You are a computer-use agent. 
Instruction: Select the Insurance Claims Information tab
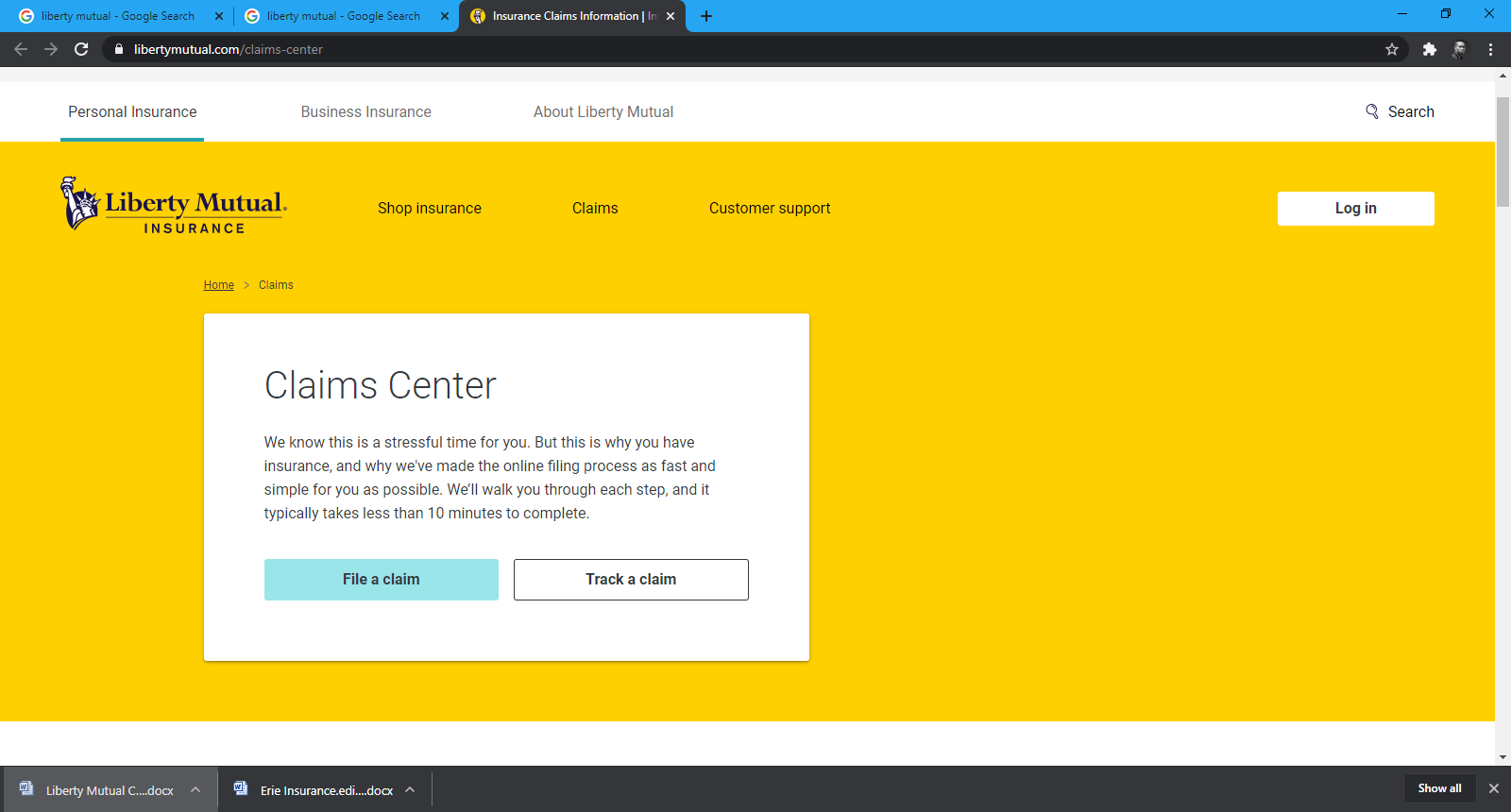tap(573, 16)
